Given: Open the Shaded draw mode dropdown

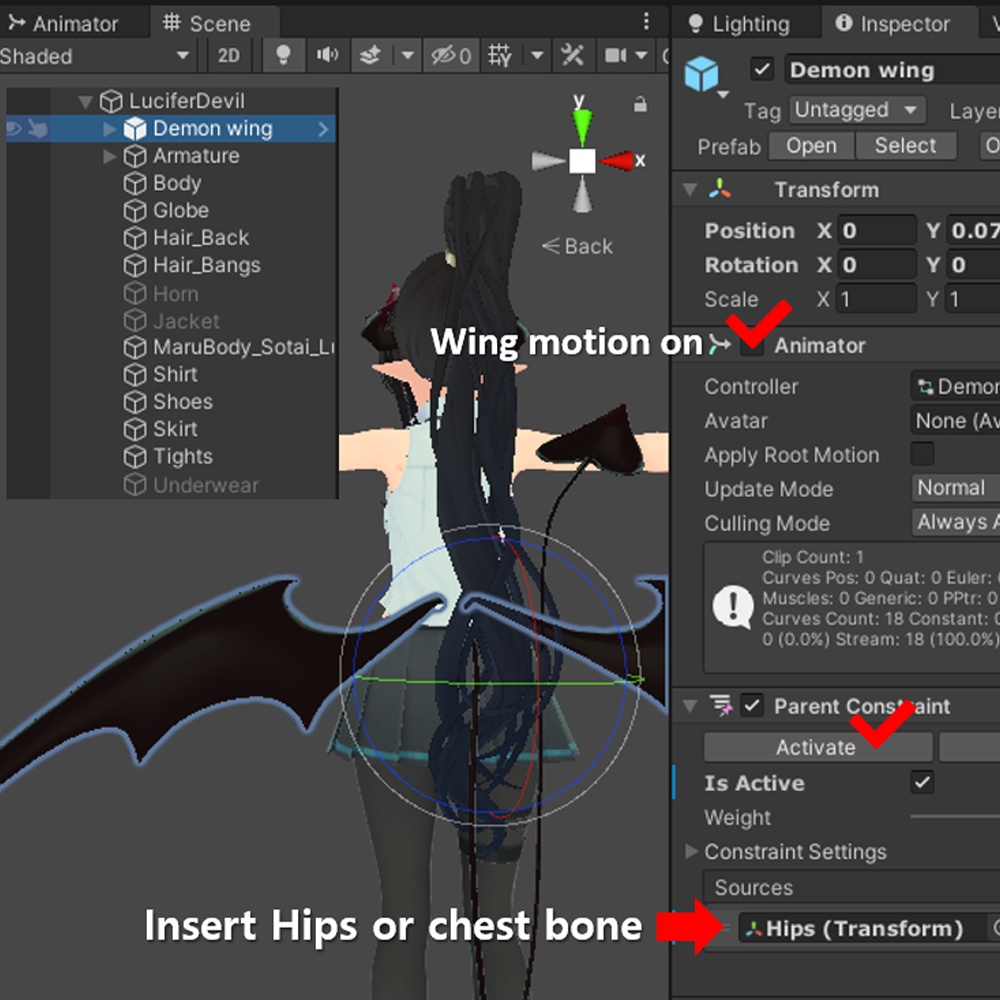Looking at the screenshot, I should 96,56.
